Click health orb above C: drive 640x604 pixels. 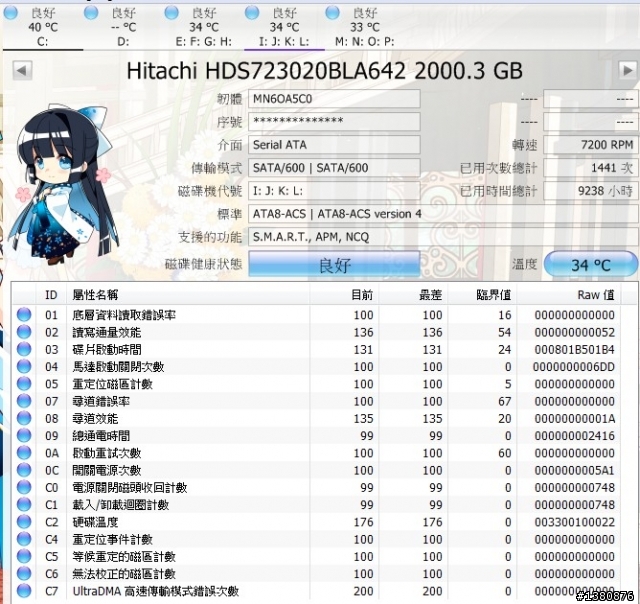pyautogui.click(x=11, y=13)
